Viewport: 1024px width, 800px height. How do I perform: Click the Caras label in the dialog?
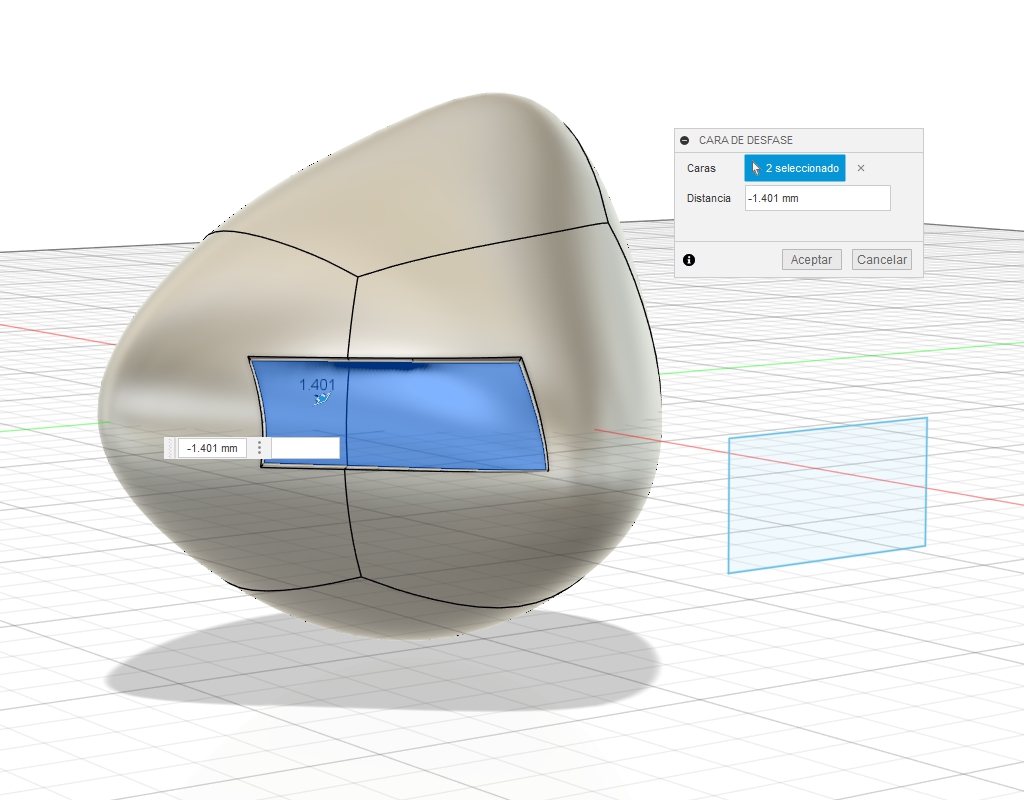pyautogui.click(x=701, y=169)
